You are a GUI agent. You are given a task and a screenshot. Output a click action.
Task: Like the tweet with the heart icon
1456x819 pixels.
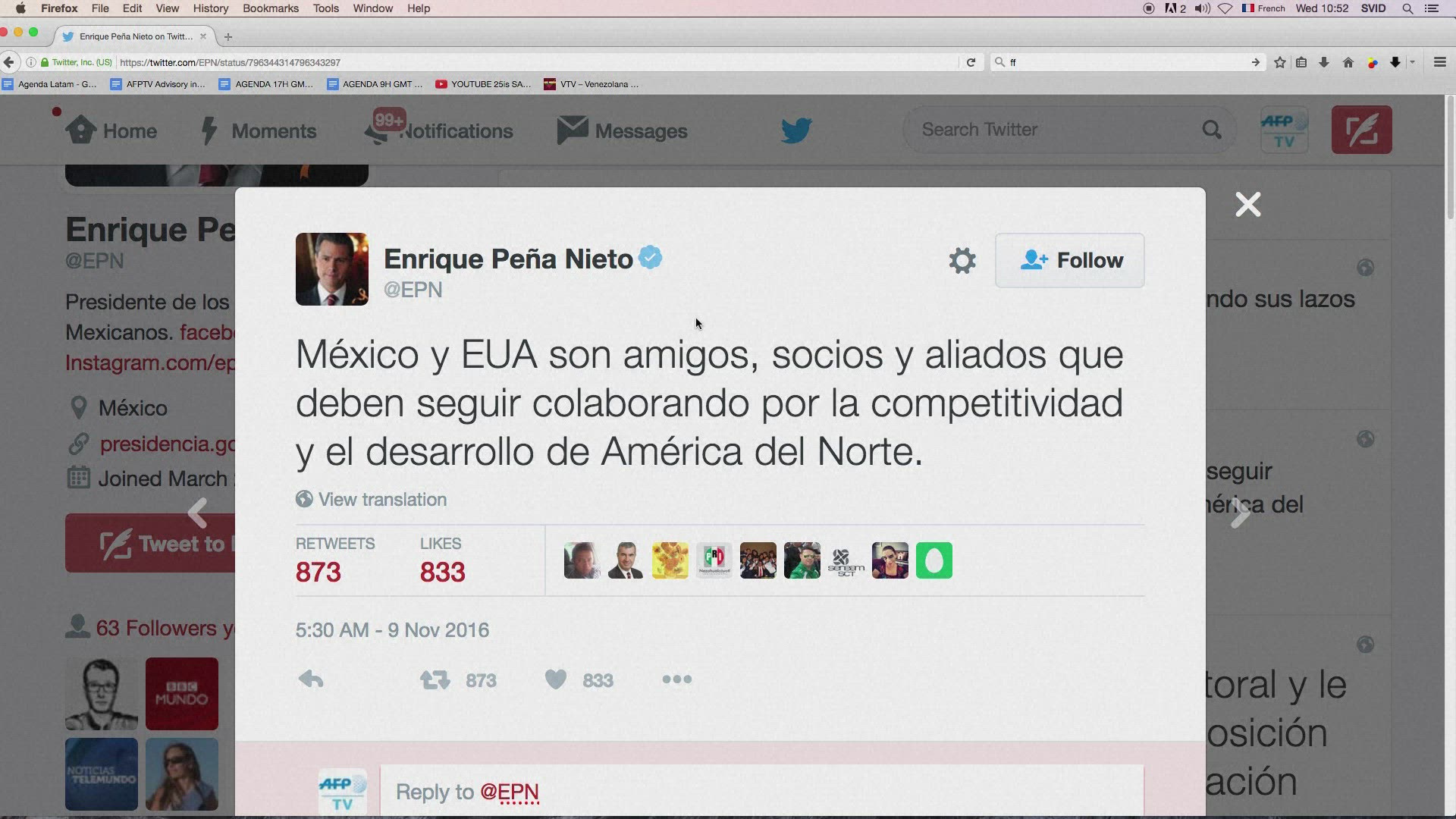556,679
